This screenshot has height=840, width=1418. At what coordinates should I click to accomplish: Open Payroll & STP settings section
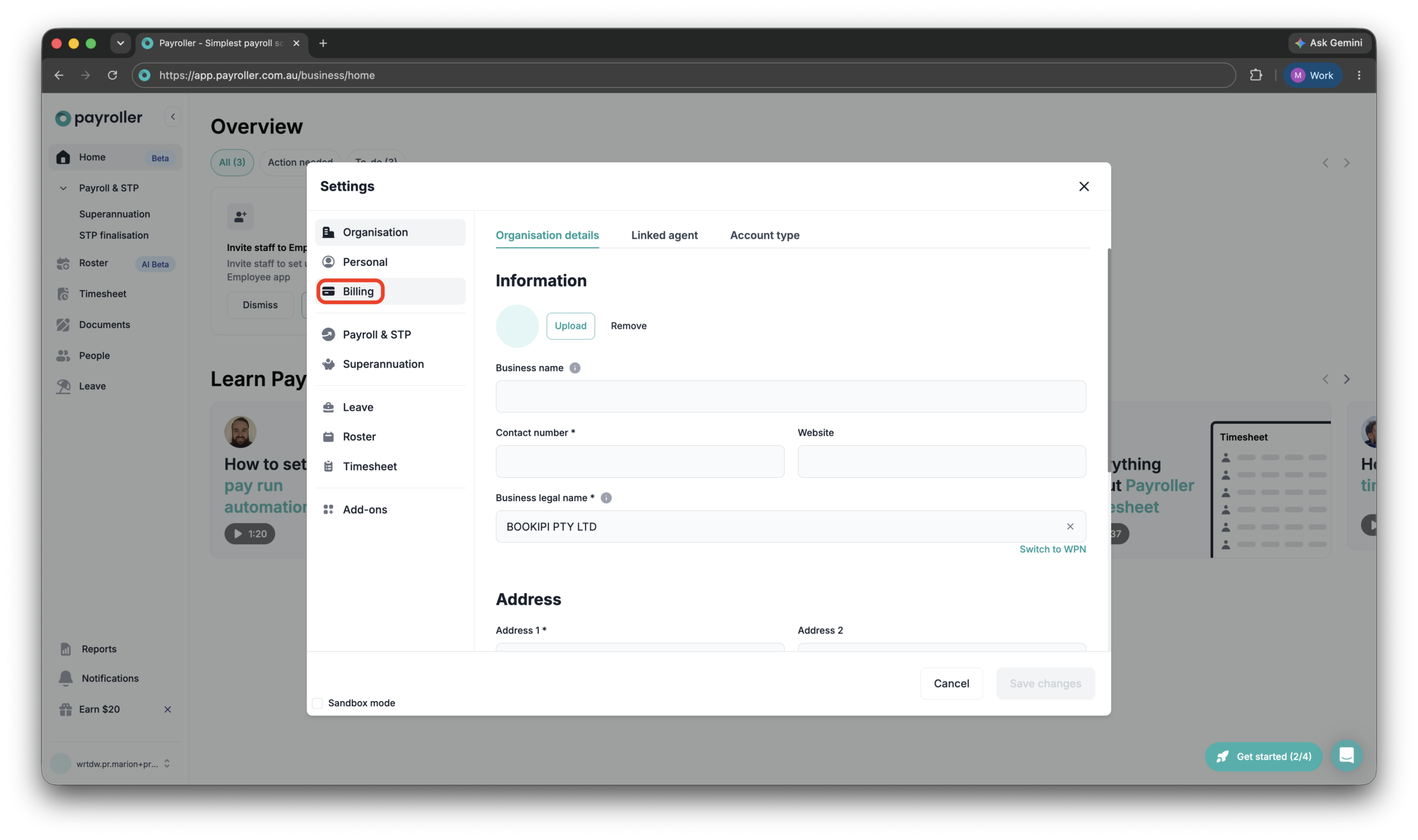click(390, 334)
